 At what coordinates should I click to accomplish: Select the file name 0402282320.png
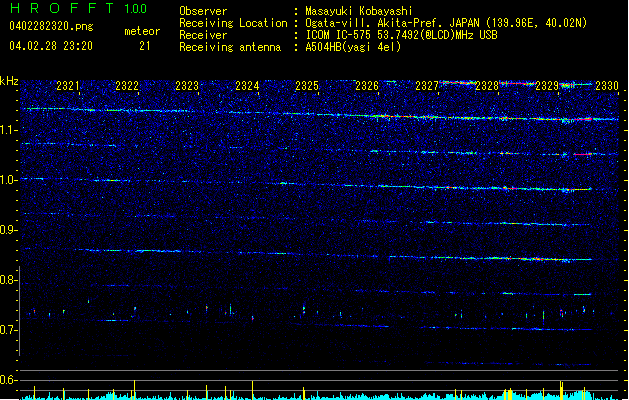[51, 26]
